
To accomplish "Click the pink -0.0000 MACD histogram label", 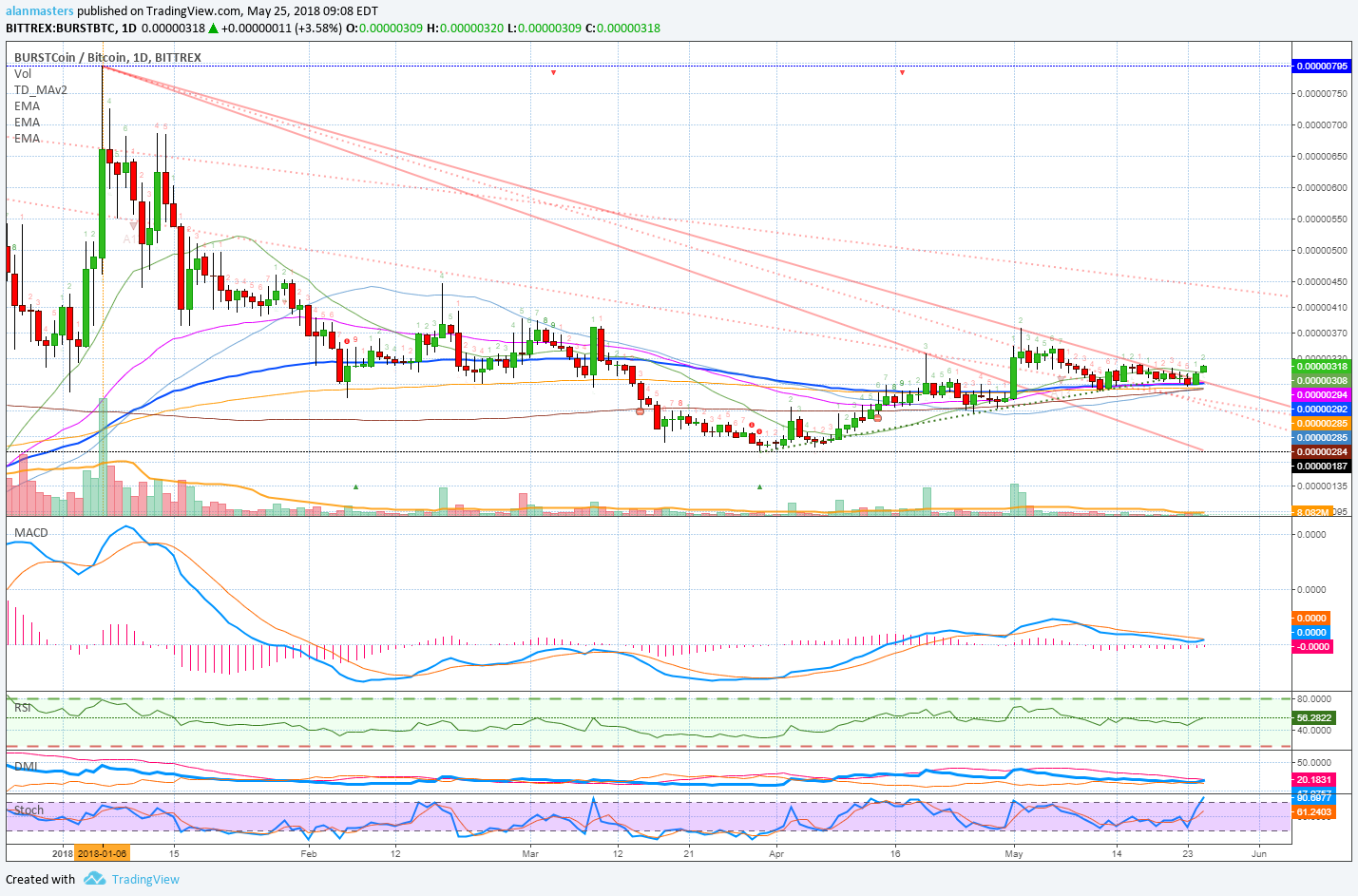I will [x=1313, y=647].
